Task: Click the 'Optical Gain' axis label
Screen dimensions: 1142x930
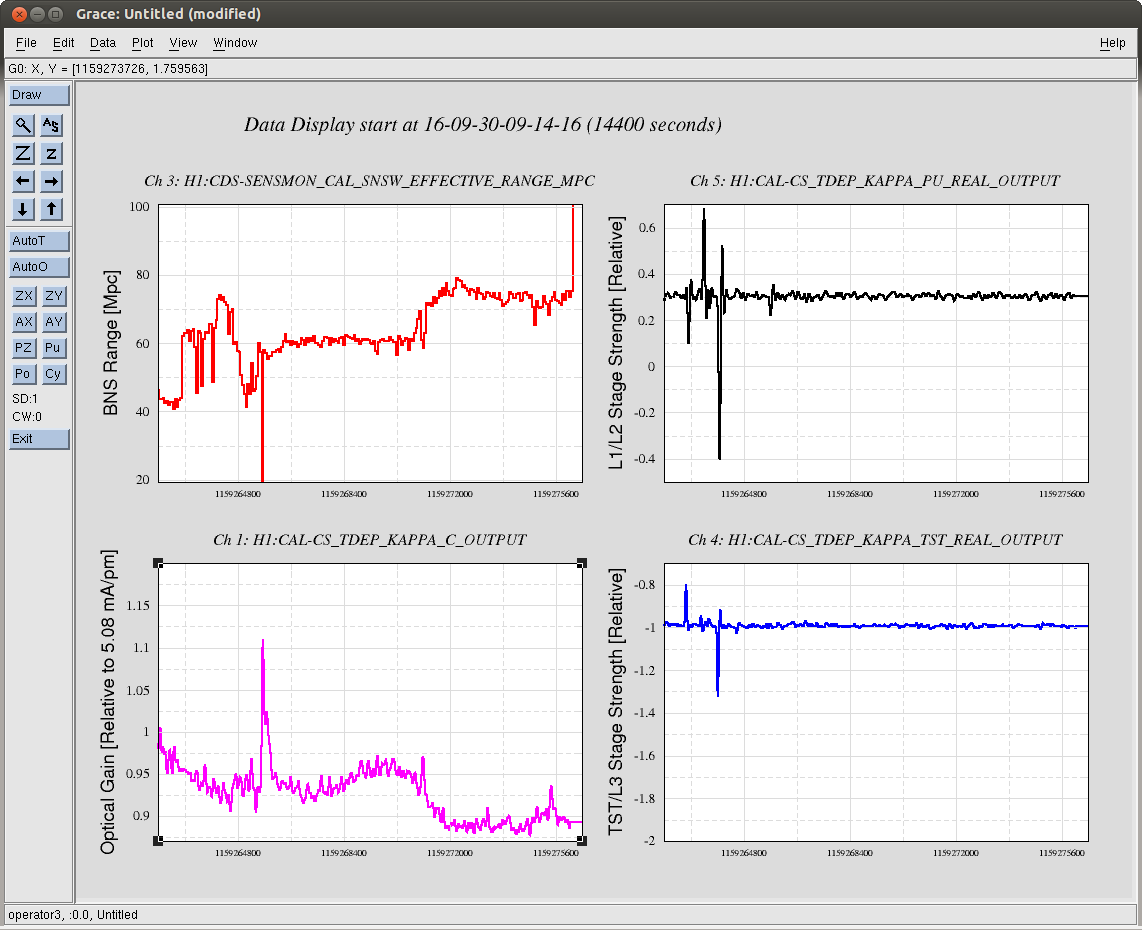Action: click(x=108, y=701)
